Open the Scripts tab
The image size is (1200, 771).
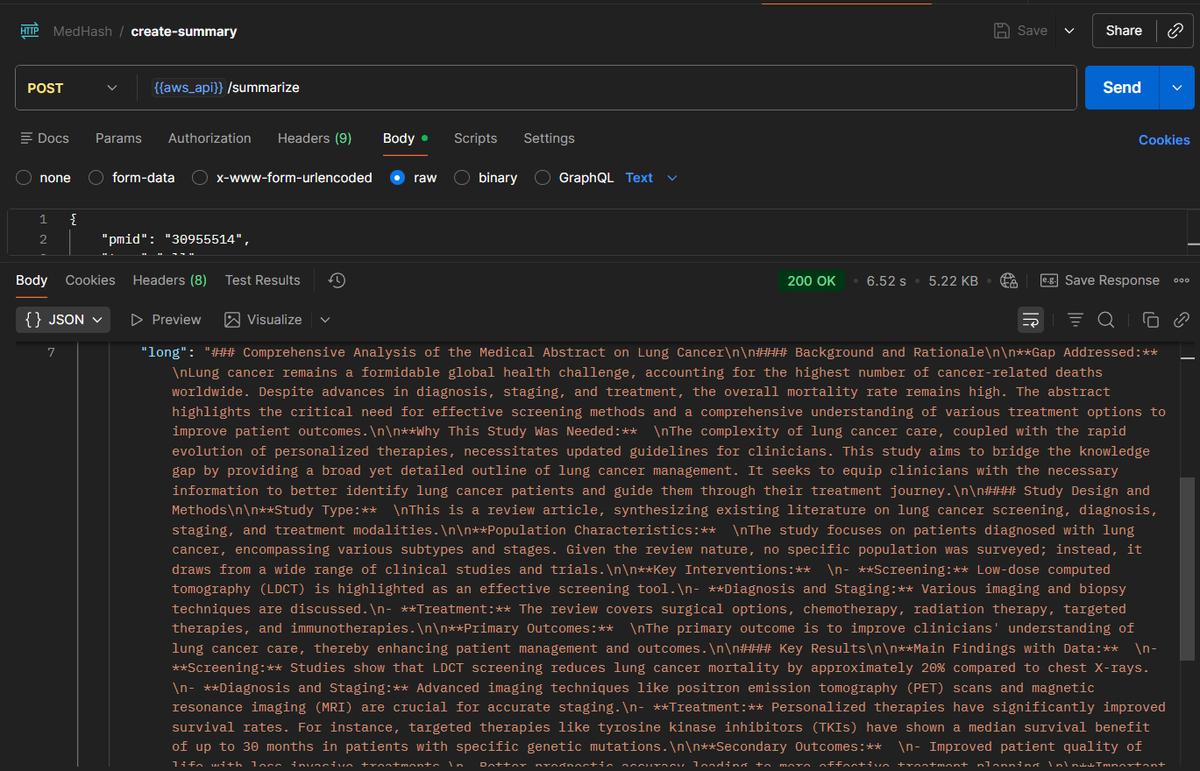click(x=475, y=138)
